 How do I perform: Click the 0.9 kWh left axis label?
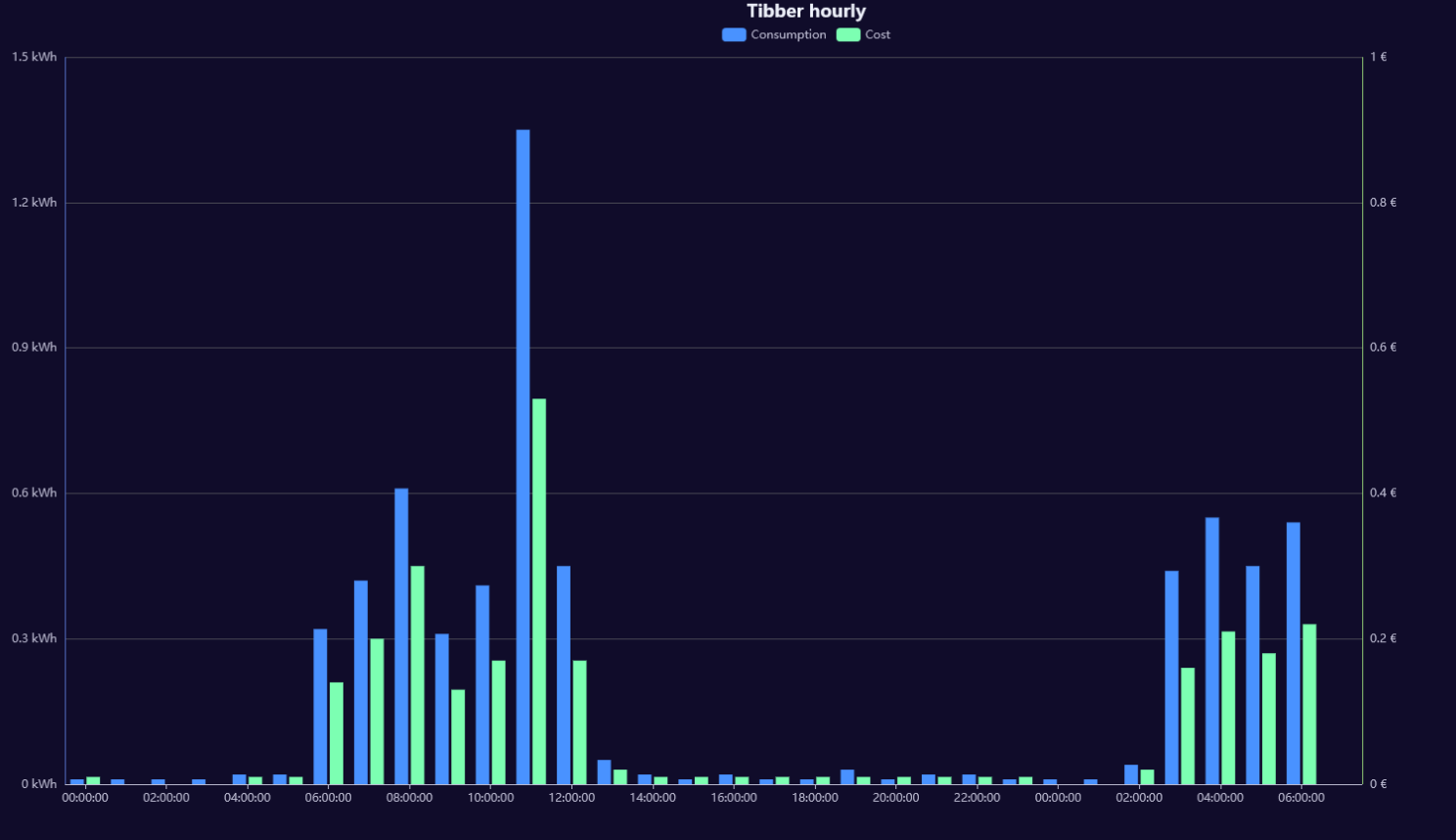pos(34,348)
